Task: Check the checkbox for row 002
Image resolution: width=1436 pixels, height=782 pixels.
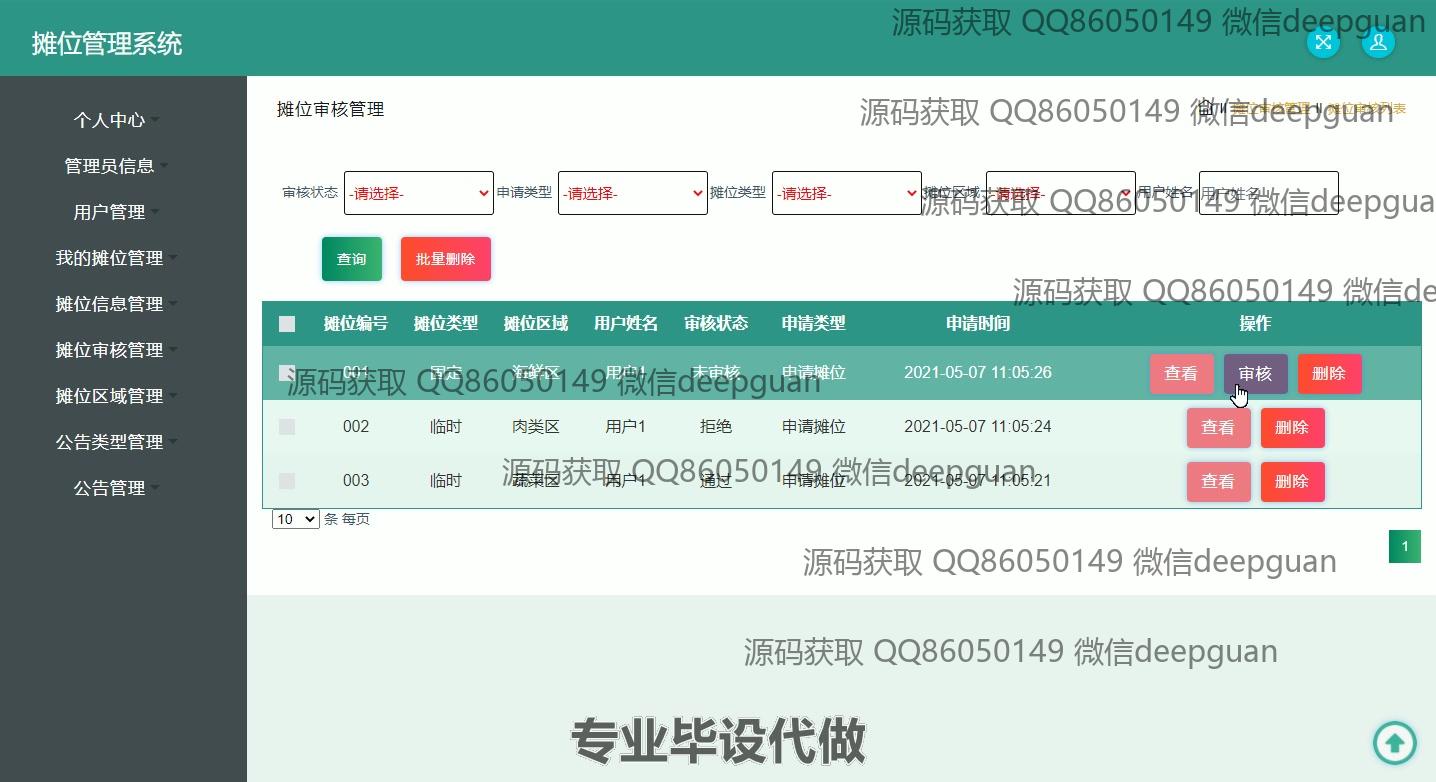Action: click(287, 427)
